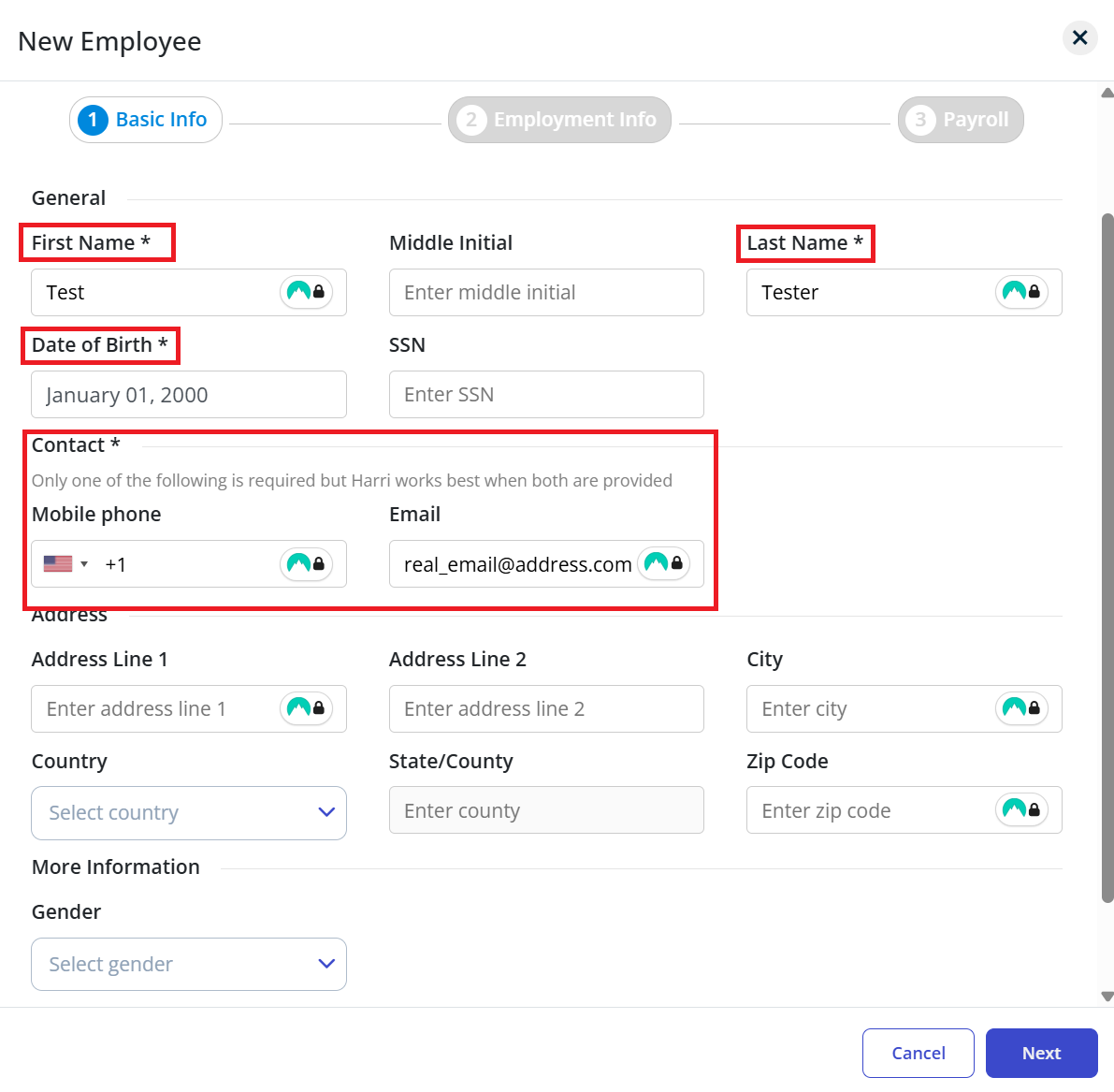Click NordPass icon in First Name field
The width and height of the screenshot is (1114, 1092).
[x=306, y=292]
